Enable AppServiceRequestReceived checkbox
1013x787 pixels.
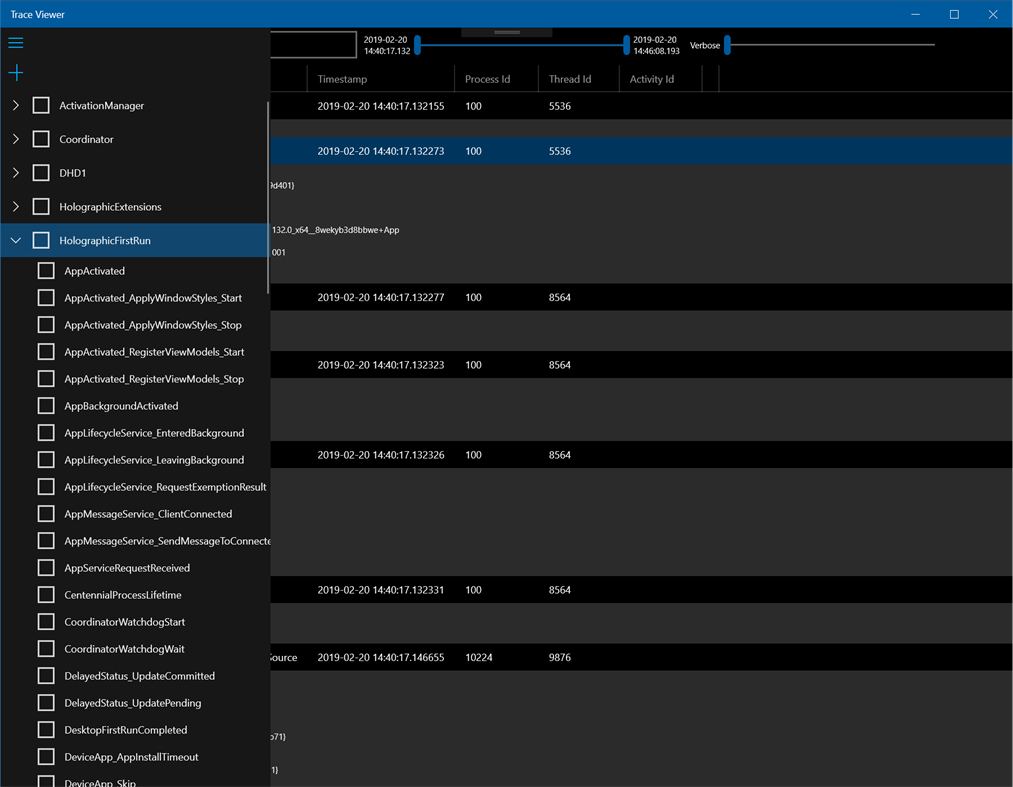46,568
